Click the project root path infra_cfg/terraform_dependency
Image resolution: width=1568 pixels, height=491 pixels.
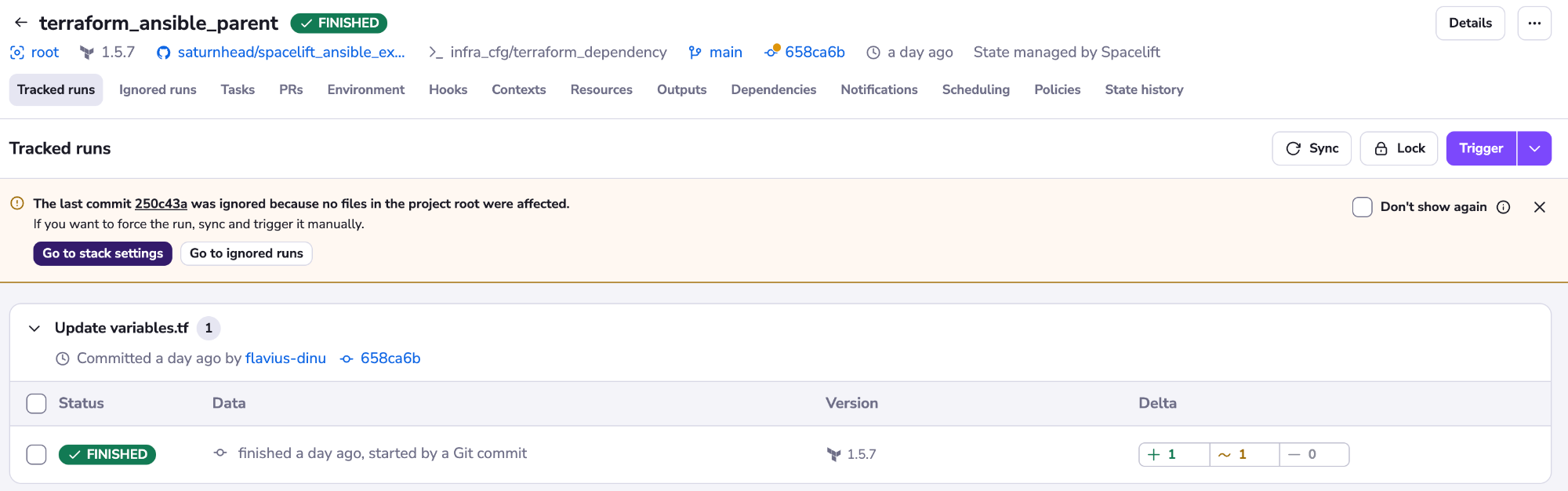(x=558, y=53)
